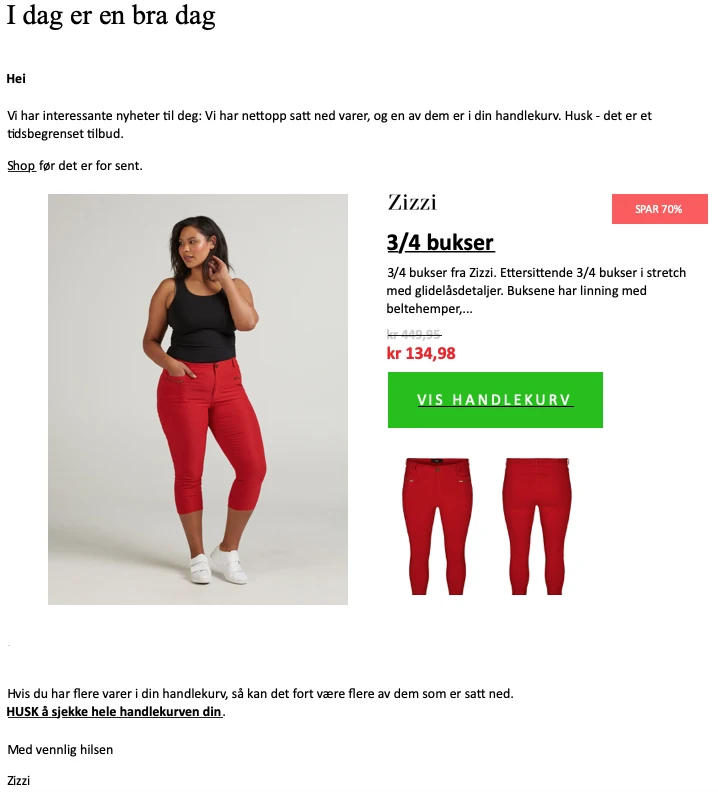View the front view thumbnail of red pants
Viewport: 718px width, 792px height.
click(438, 526)
